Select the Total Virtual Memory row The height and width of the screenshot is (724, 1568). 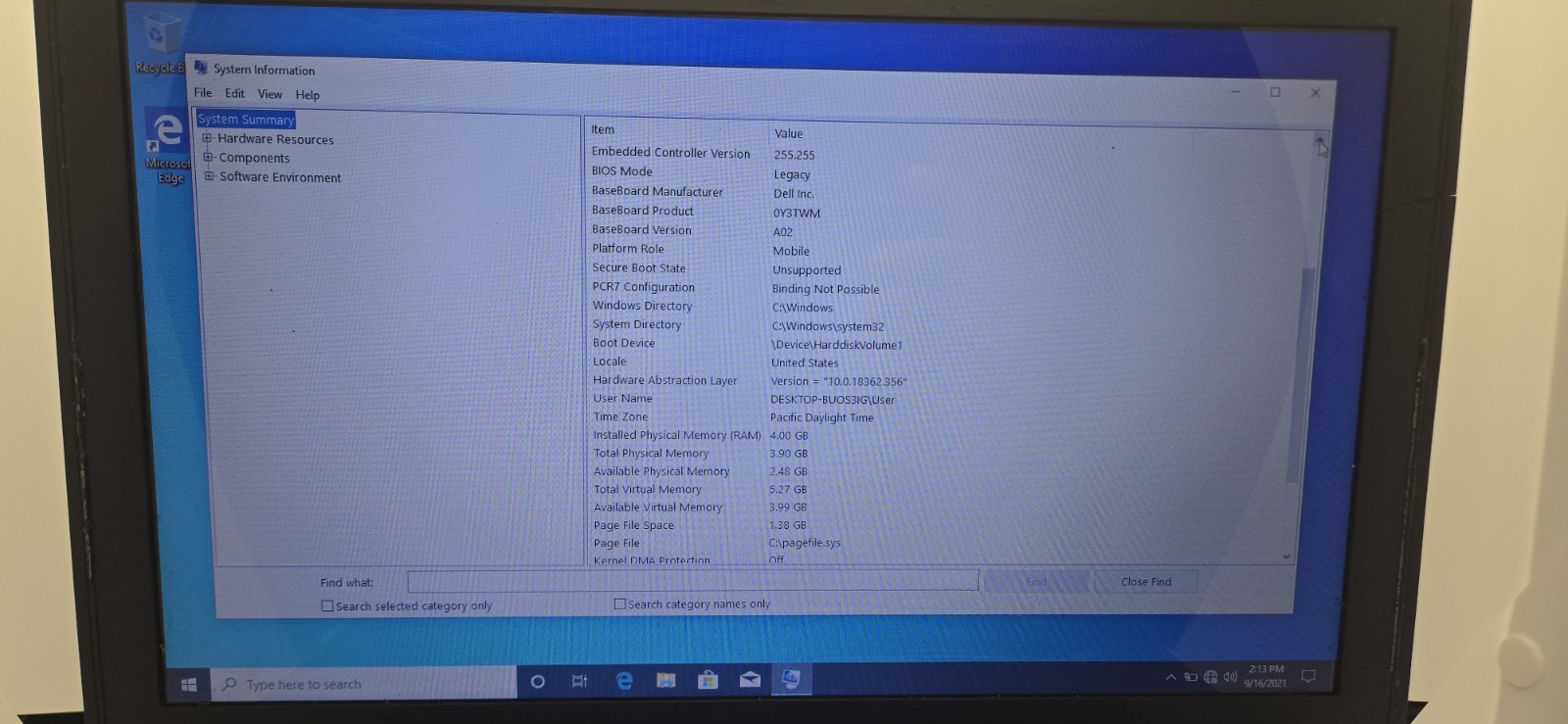[941, 490]
